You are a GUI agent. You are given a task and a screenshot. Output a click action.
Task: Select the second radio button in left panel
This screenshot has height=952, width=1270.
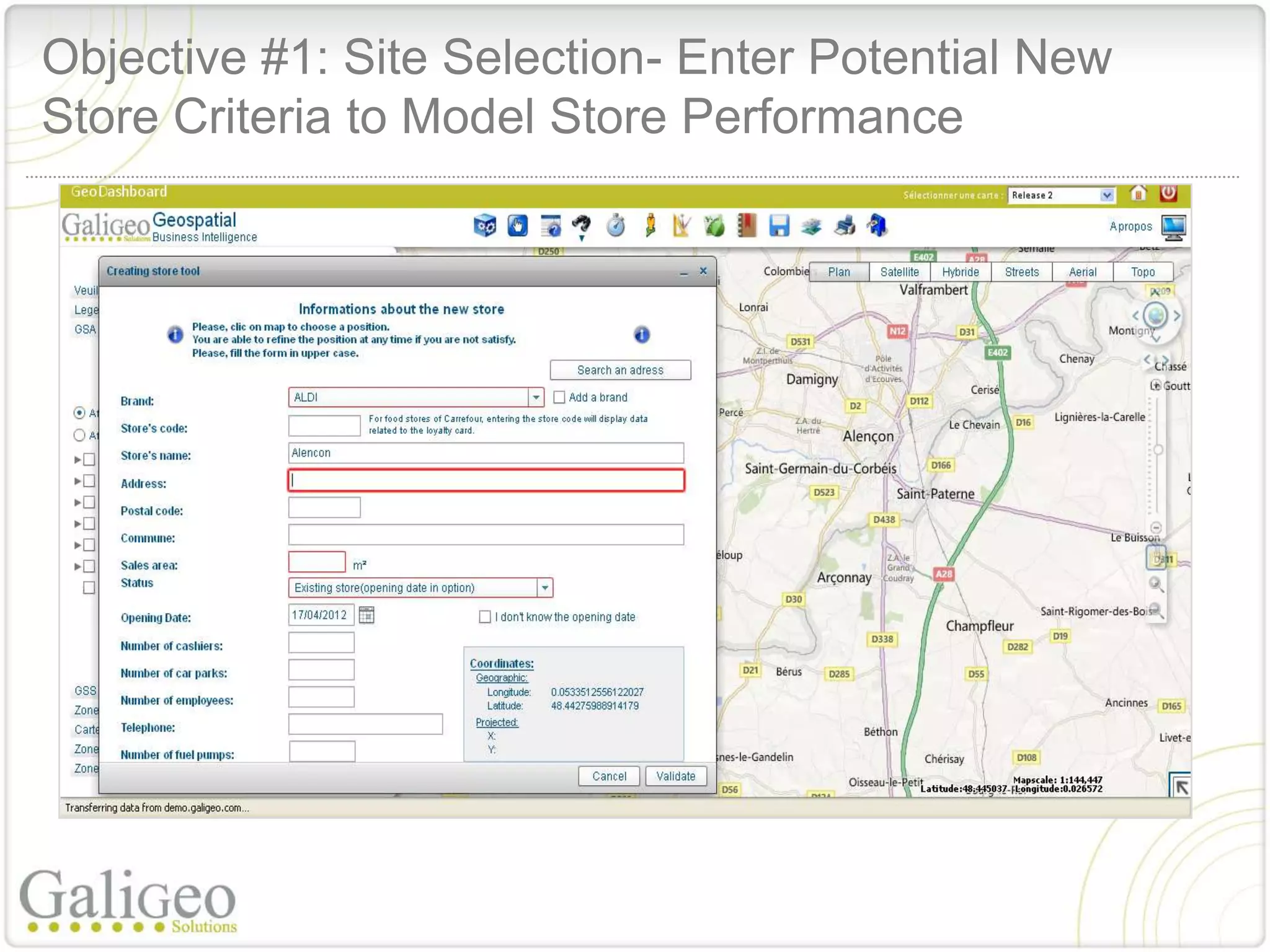(79, 435)
